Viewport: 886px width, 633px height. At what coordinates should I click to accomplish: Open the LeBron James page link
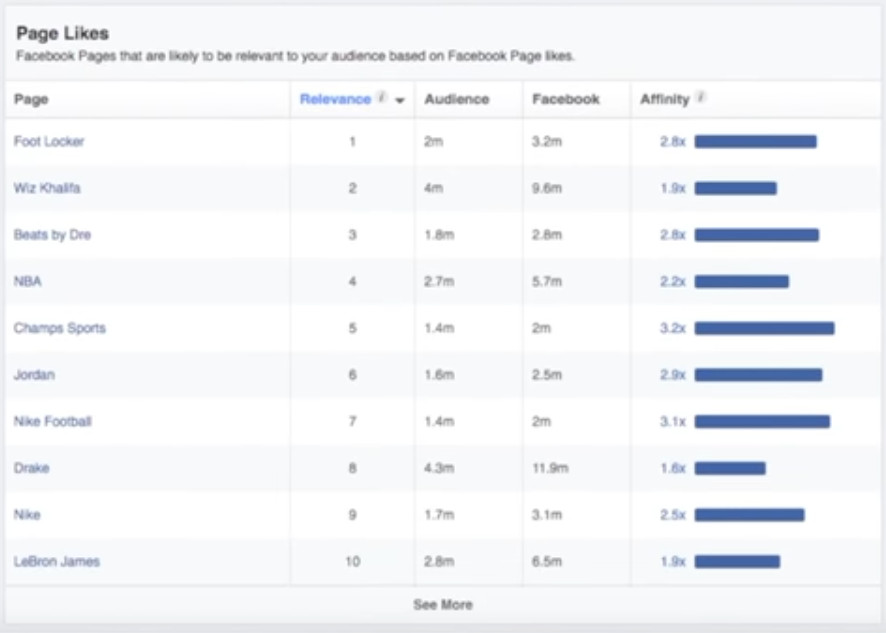point(57,561)
